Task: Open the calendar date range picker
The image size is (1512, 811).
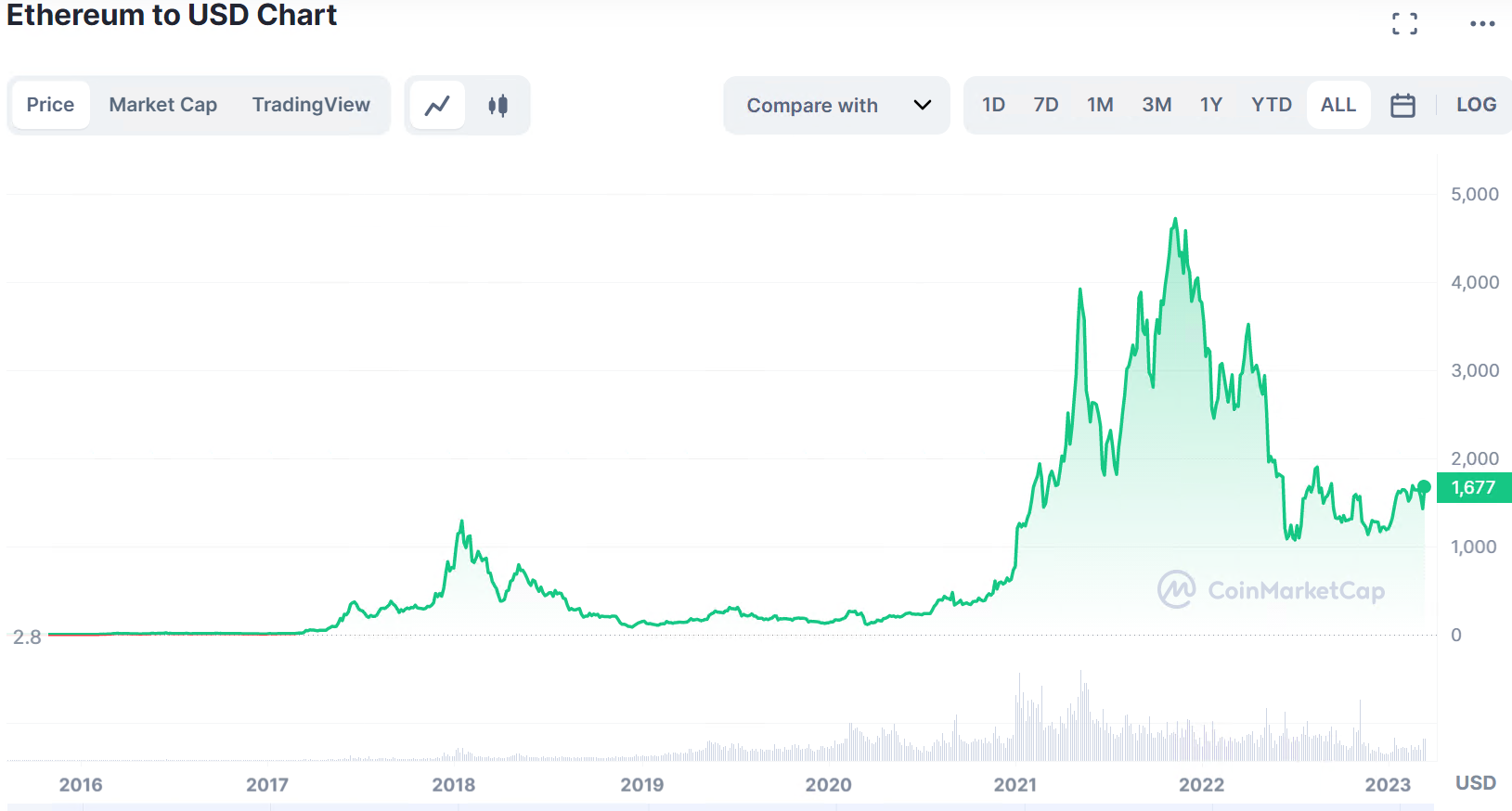Action: (x=1402, y=106)
